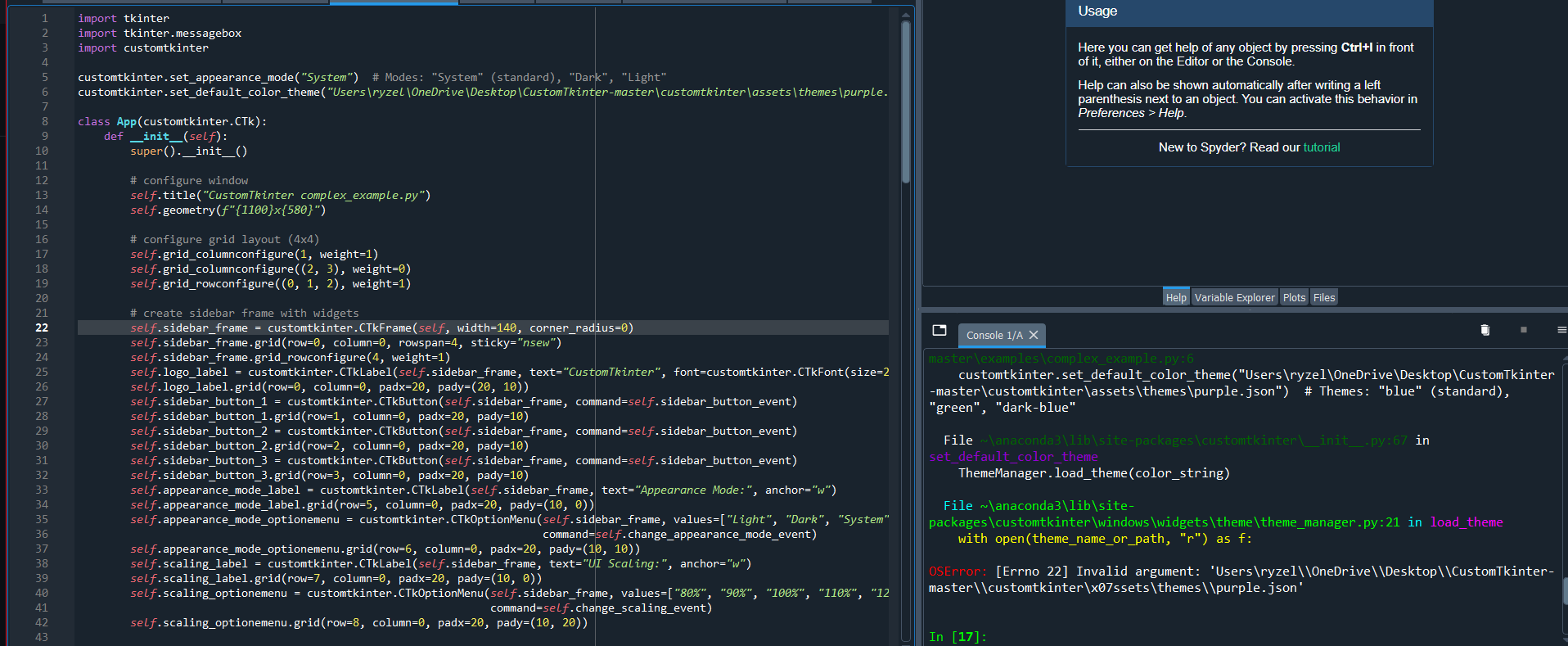Image resolution: width=1568 pixels, height=646 pixels.
Task: Click line number 1 in the editor gutter
Action: [45, 18]
